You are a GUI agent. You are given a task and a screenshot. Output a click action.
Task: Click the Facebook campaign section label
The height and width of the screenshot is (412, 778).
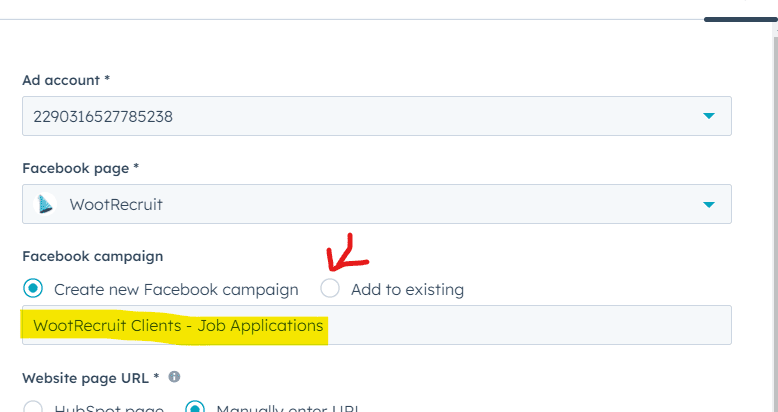[92, 256]
